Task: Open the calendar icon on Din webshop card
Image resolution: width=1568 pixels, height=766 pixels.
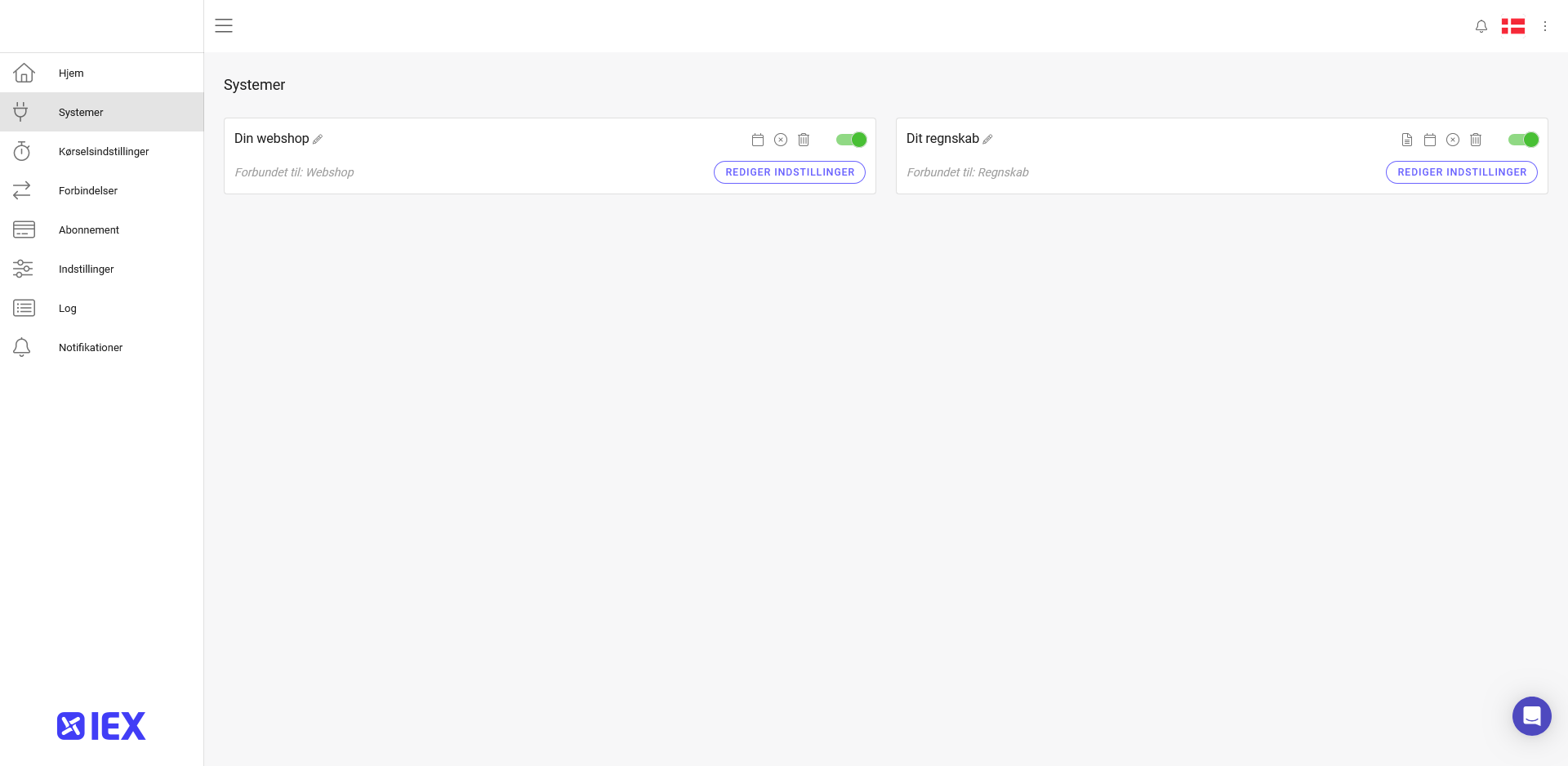Action: coord(757,140)
